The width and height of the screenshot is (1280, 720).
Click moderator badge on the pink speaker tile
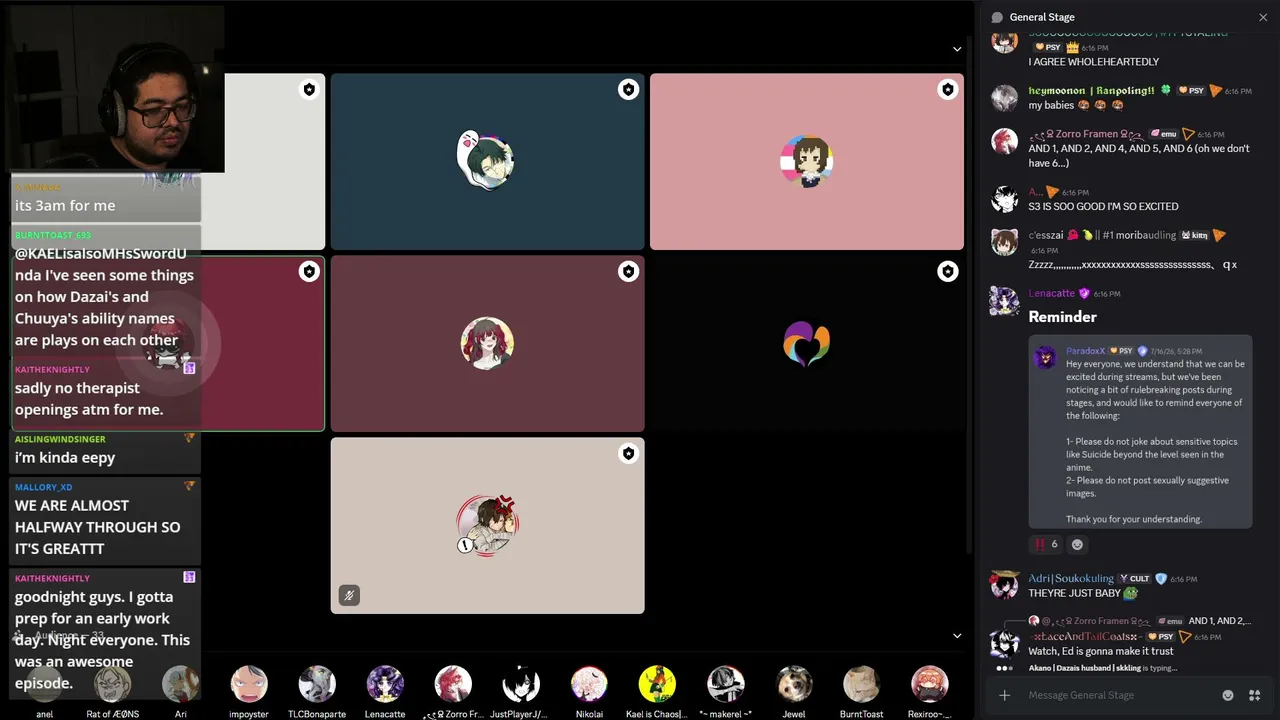point(947,90)
